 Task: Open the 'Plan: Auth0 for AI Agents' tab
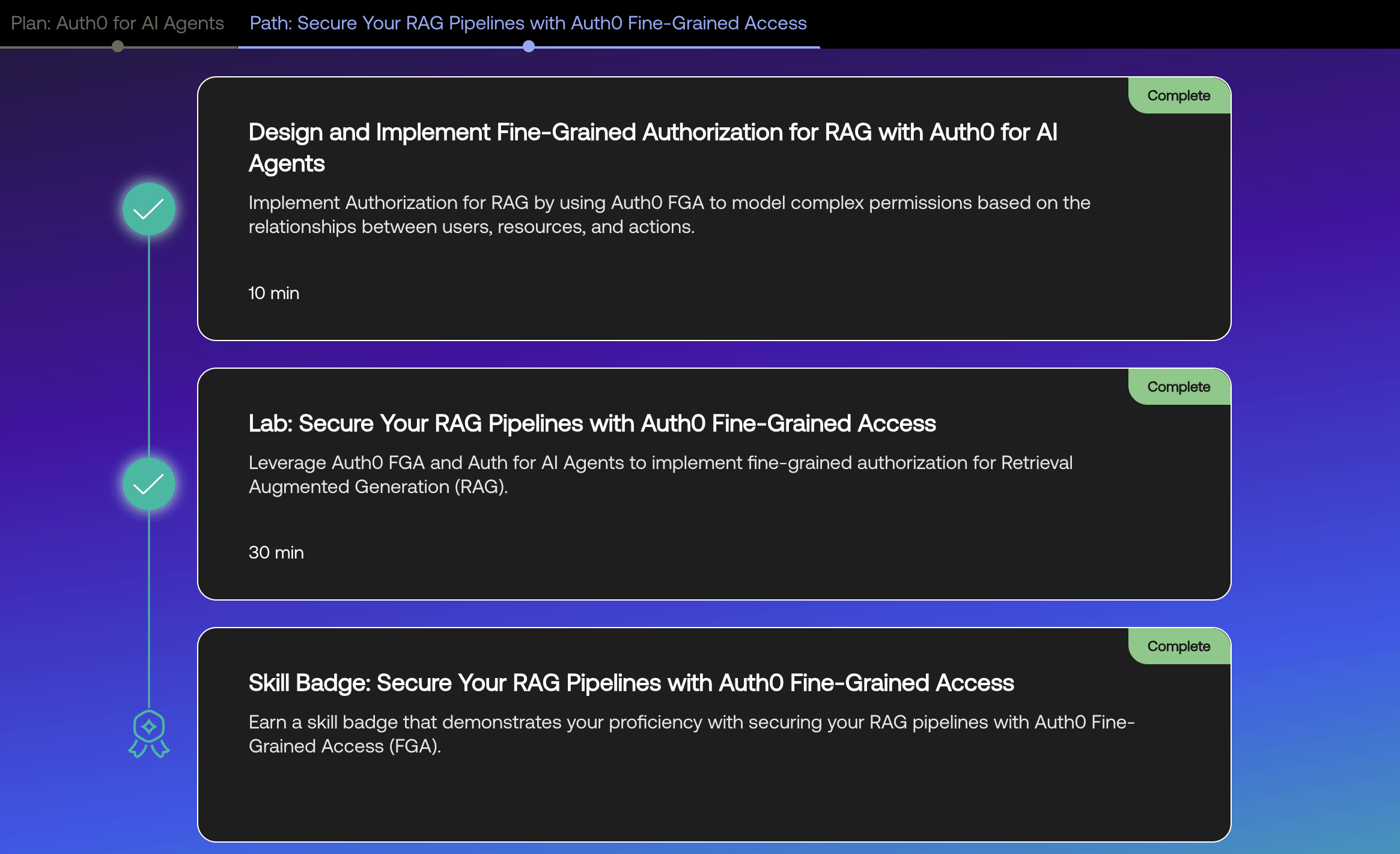tap(117, 23)
